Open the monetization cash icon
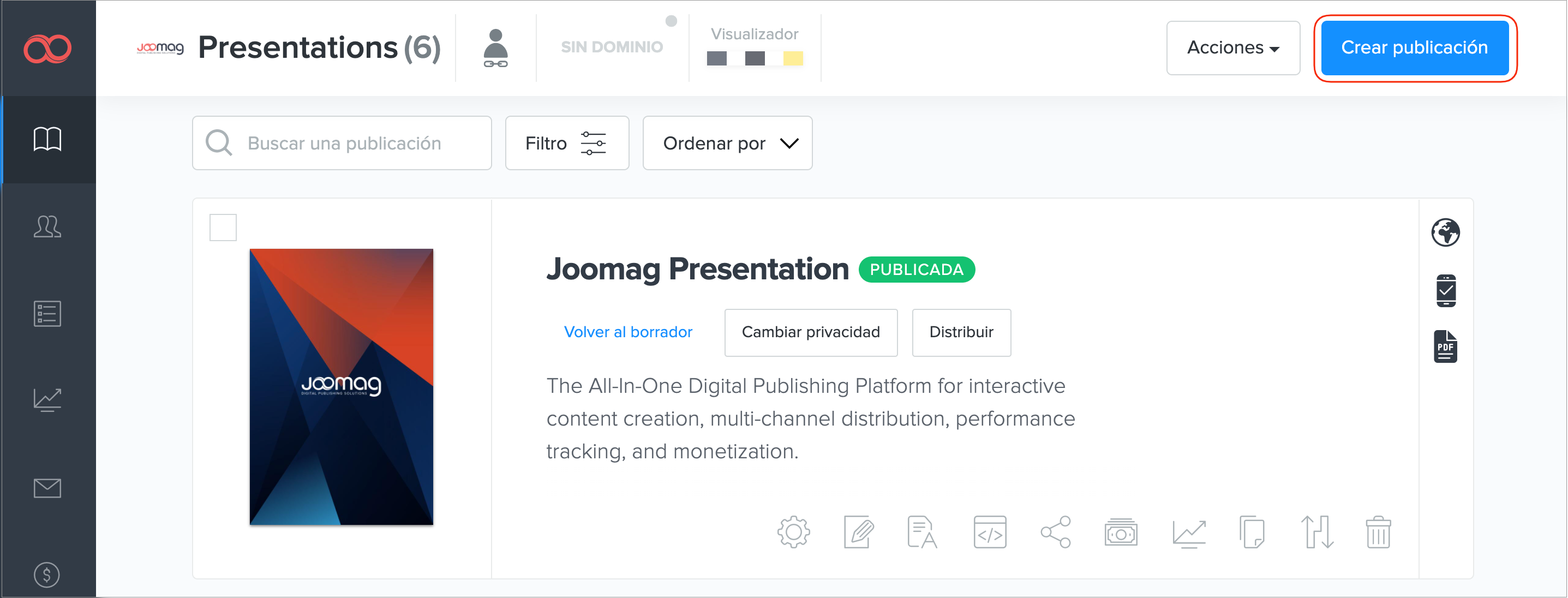 [x=1120, y=532]
